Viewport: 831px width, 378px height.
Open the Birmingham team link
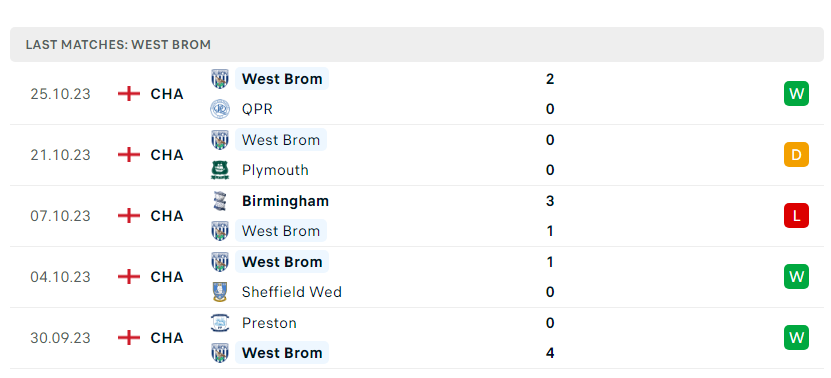pyautogui.click(x=285, y=201)
